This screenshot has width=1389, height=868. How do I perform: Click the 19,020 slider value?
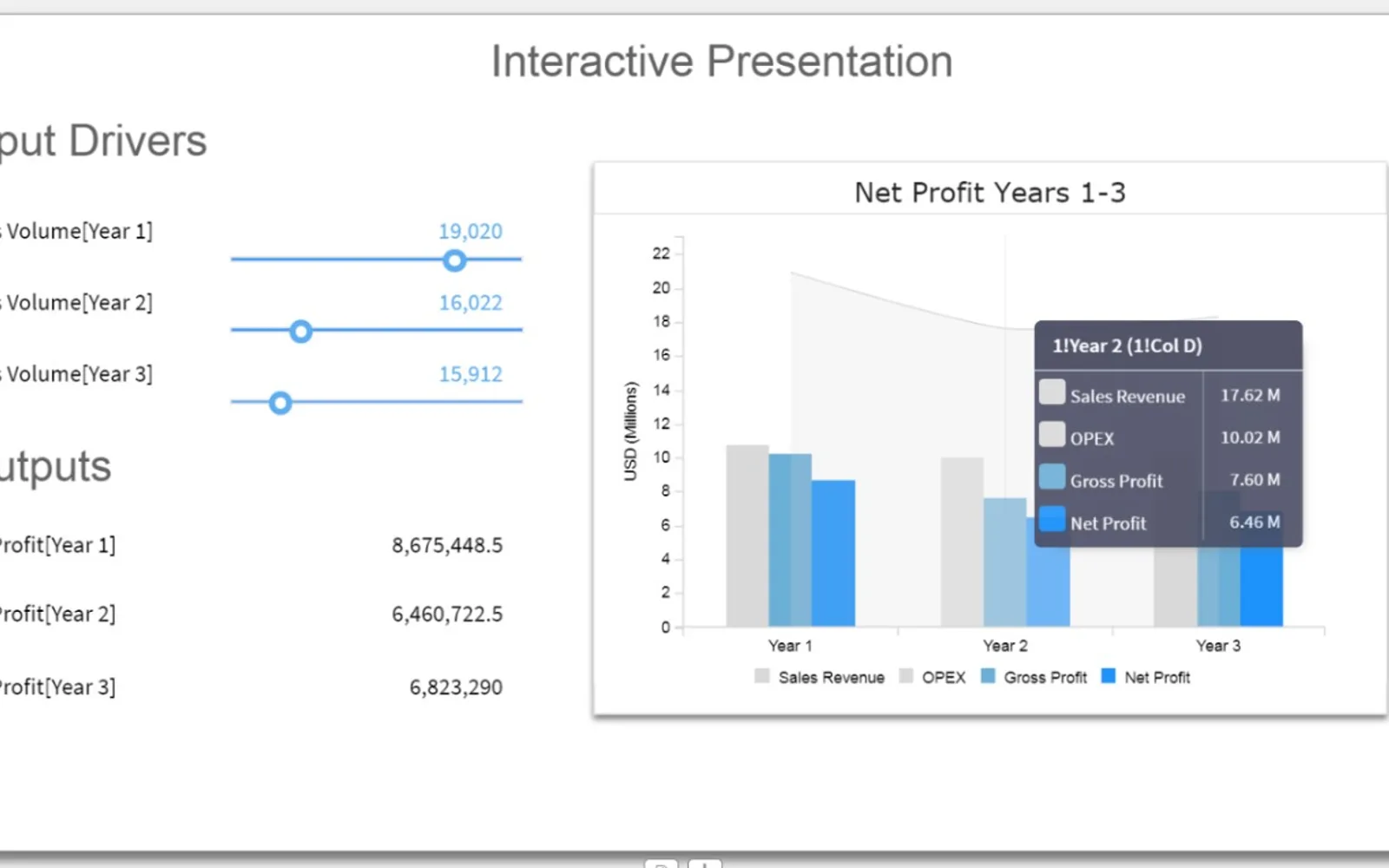470,232
